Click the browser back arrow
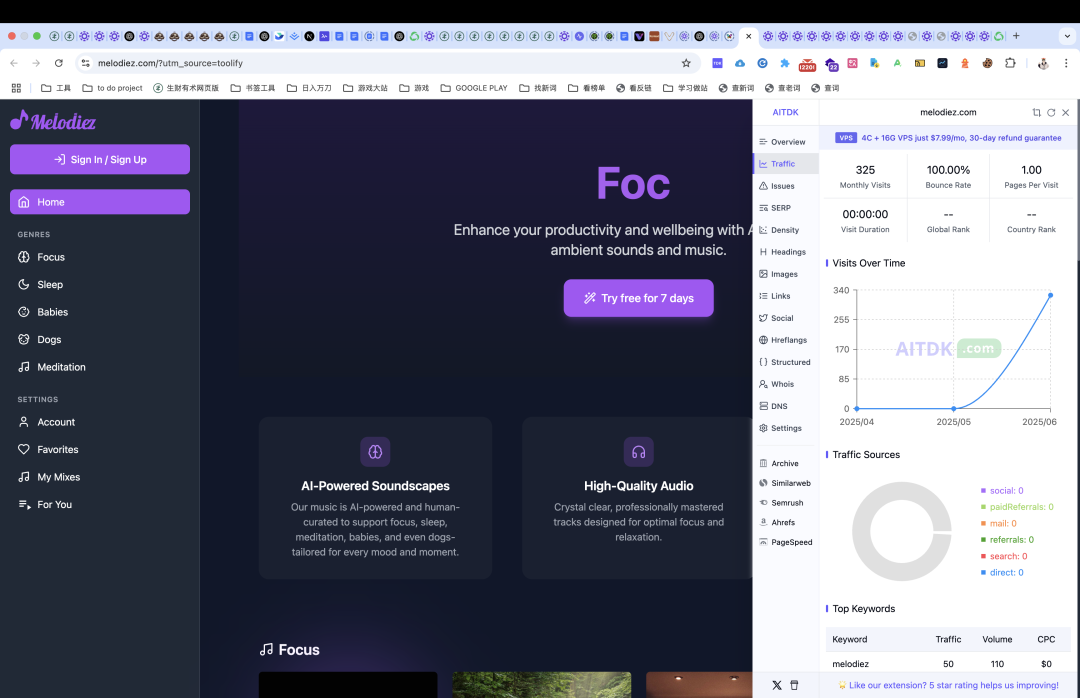This screenshot has width=1080, height=698. pyautogui.click(x=14, y=63)
